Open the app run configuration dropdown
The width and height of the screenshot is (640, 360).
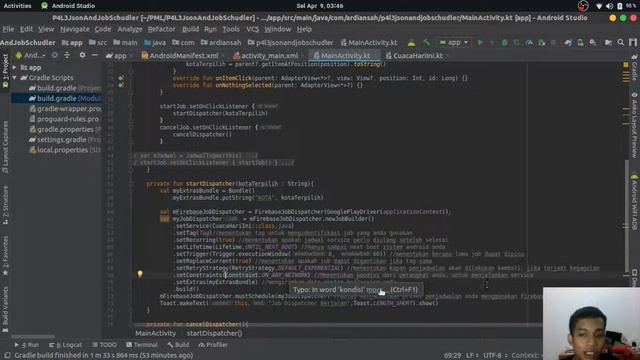453,42
